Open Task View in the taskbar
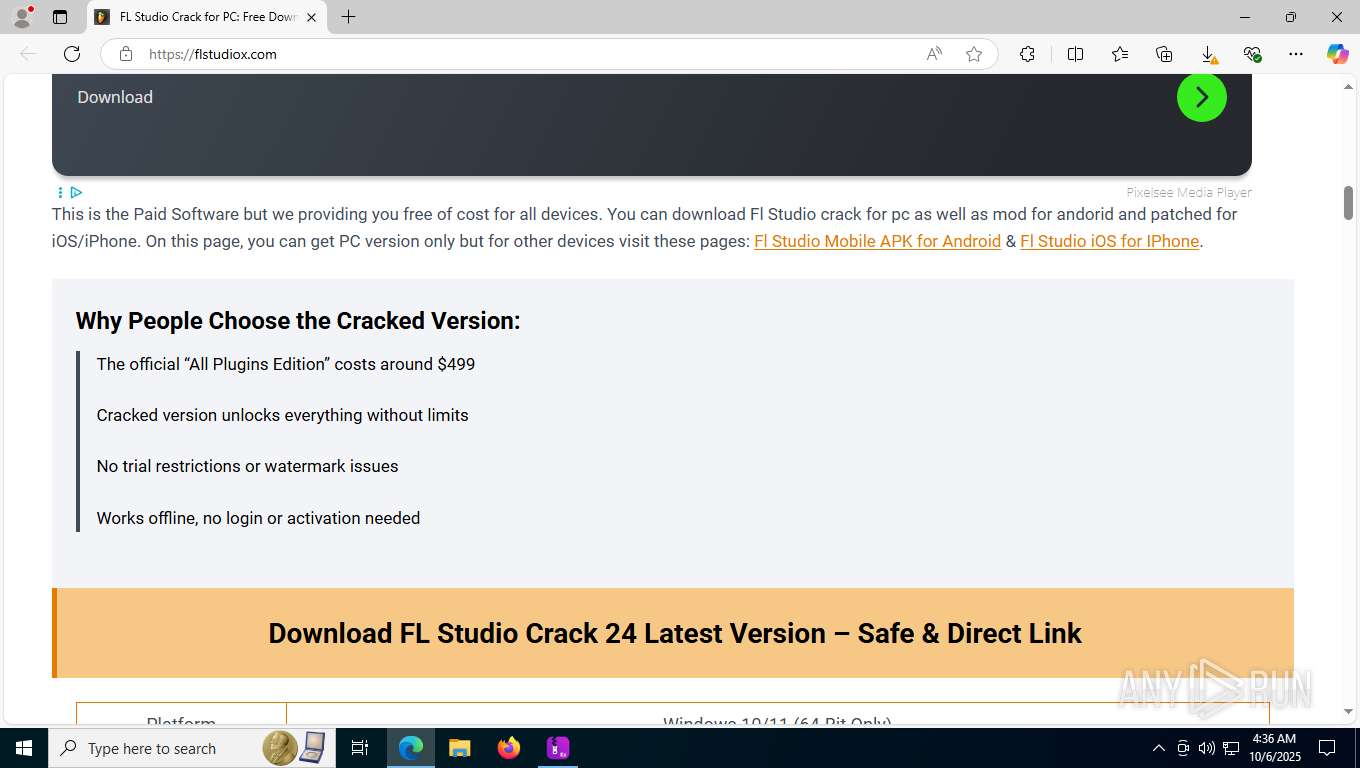This screenshot has width=1360, height=768. point(360,748)
